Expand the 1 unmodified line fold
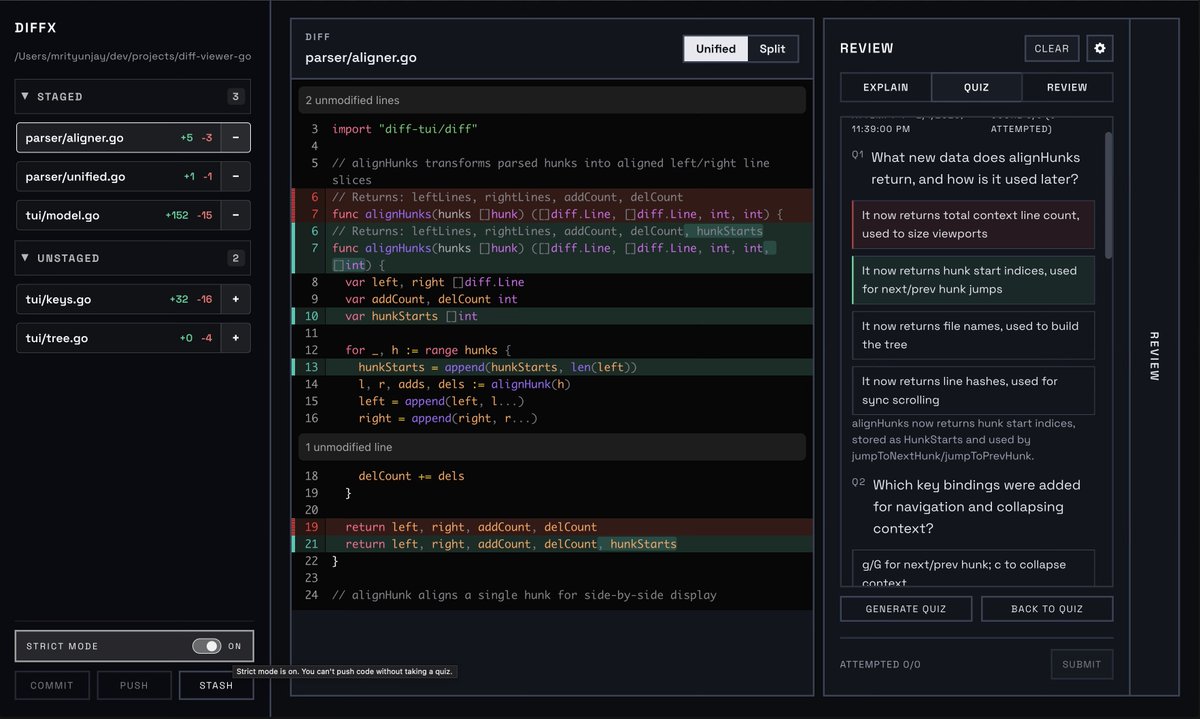Image resolution: width=1200 pixels, height=719 pixels. click(x=552, y=447)
